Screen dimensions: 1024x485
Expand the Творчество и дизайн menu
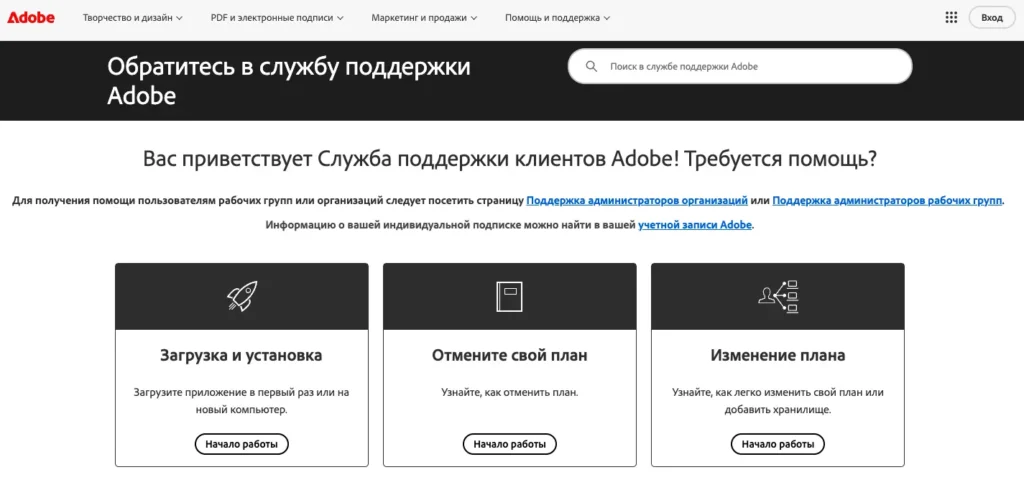132,18
